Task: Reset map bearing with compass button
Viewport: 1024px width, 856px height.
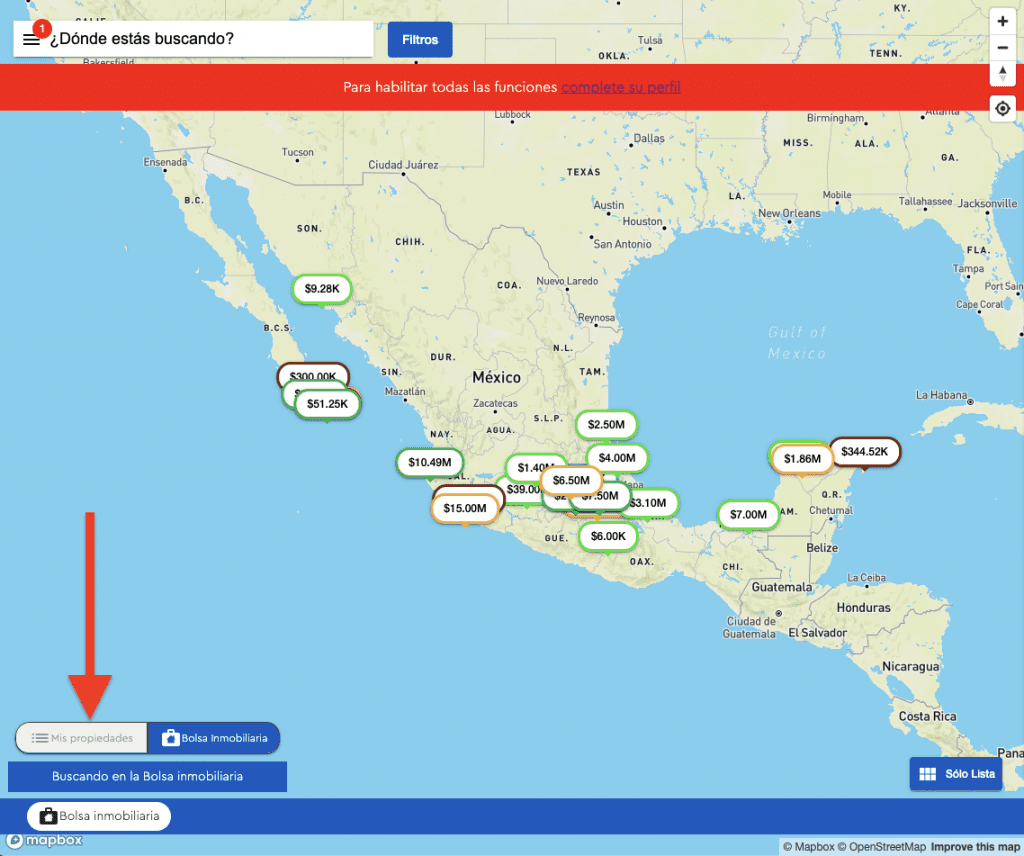Action: 1002,73
